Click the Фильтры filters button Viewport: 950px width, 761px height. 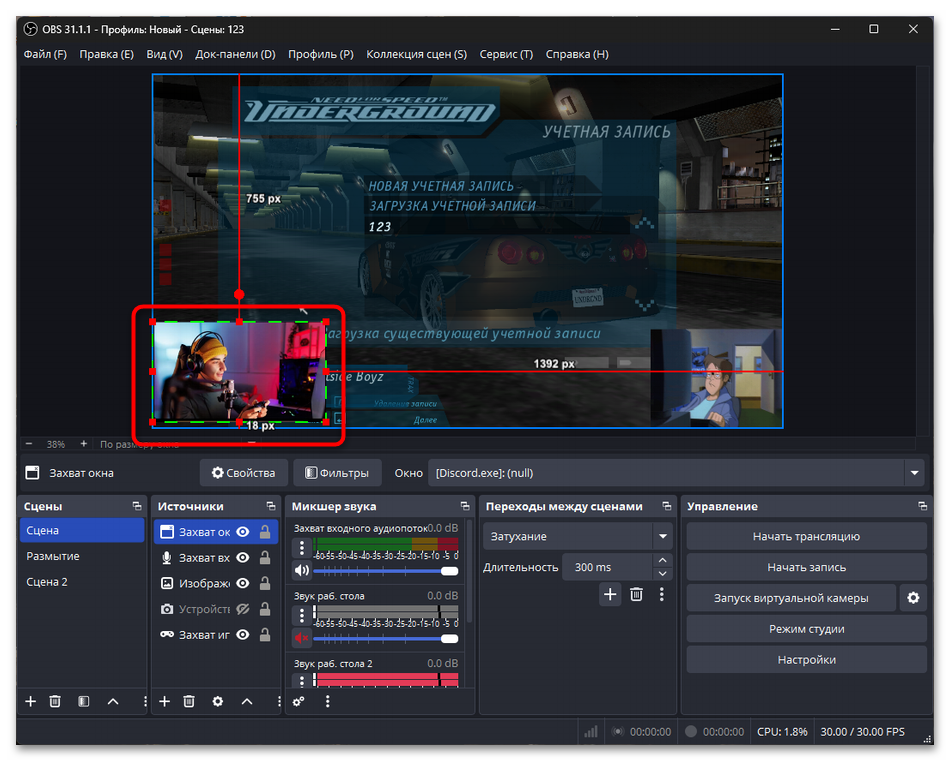(x=337, y=473)
